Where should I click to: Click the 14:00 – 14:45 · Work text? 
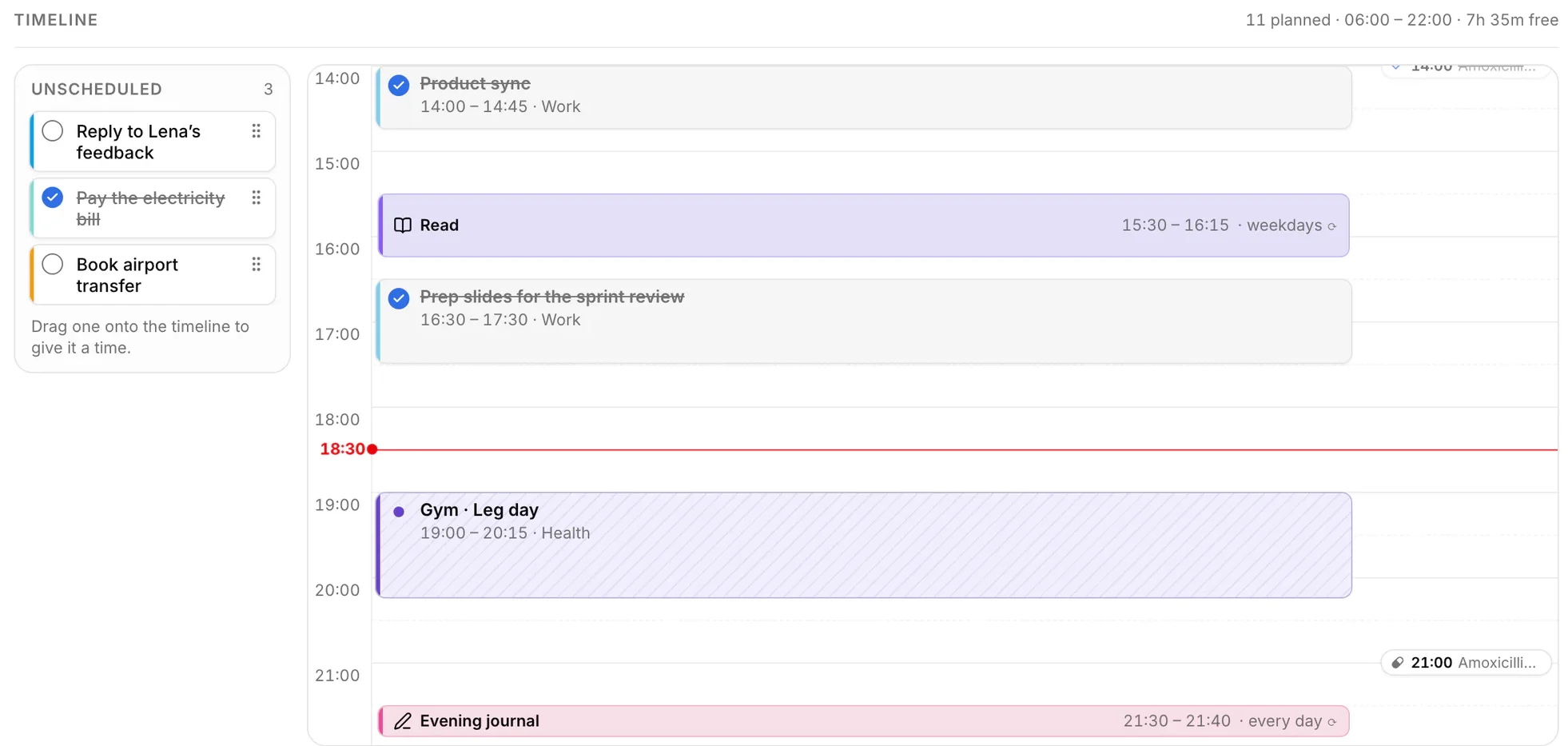pyautogui.click(x=500, y=106)
